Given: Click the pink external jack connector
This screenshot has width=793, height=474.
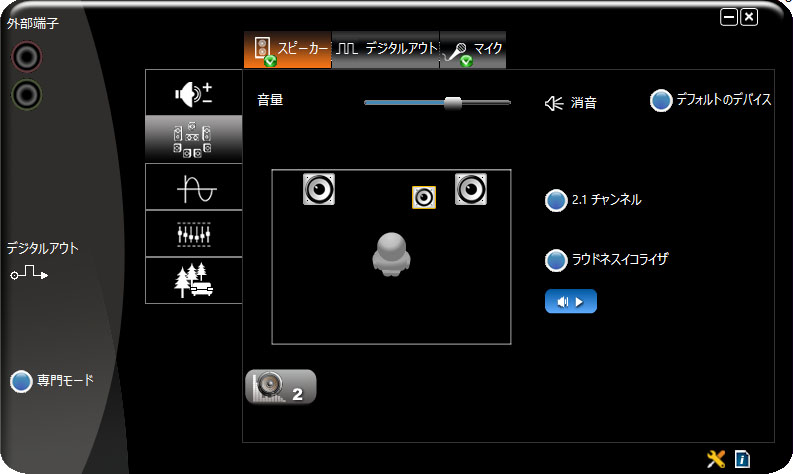Looking at the screenshot, I should click(x=26, y=57).
